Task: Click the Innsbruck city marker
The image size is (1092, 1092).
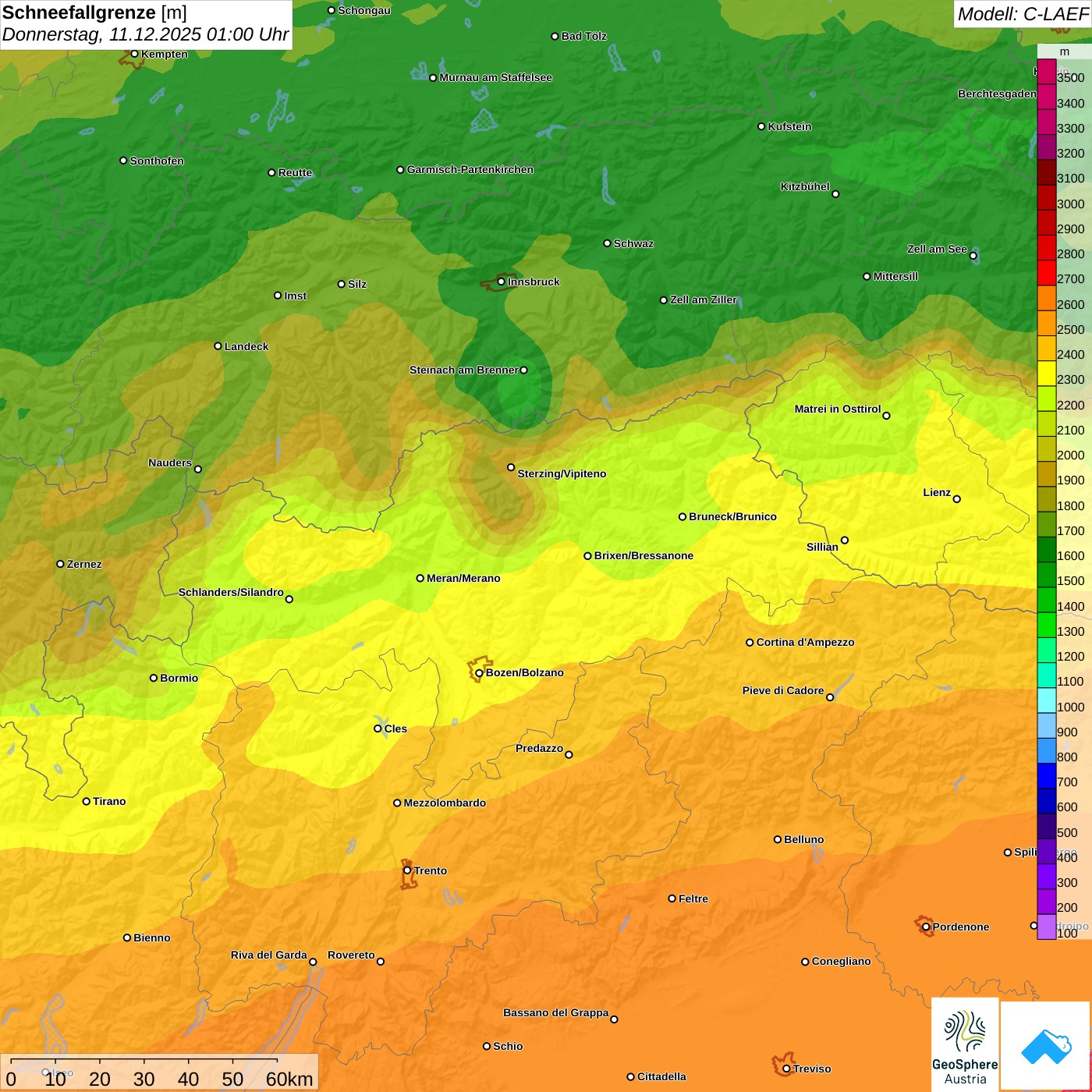Action: [x=502, y=282]
